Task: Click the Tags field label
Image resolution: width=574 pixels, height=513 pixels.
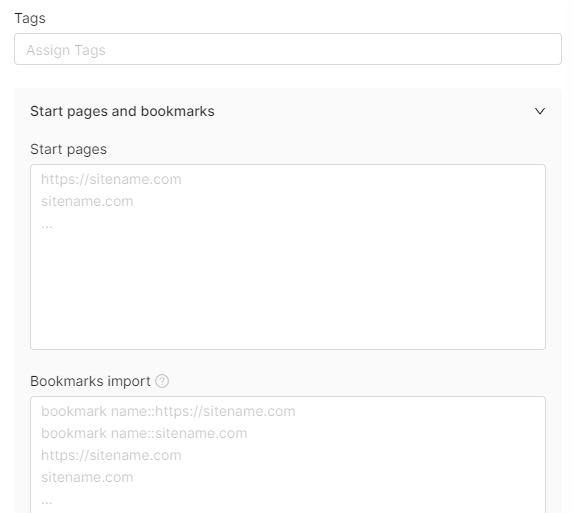Action: tap(30, 18)
